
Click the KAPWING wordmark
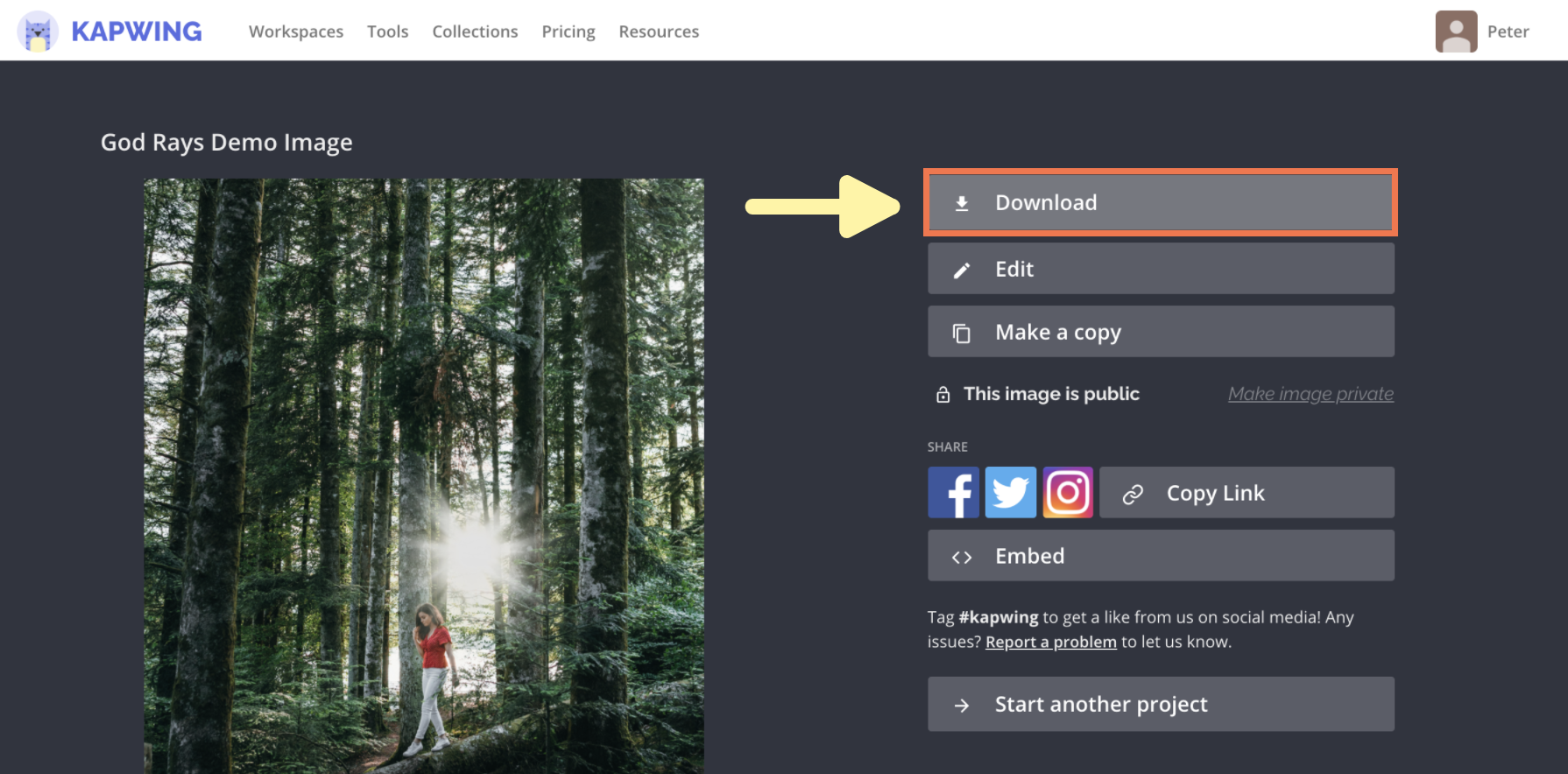(x=137, y=32)
